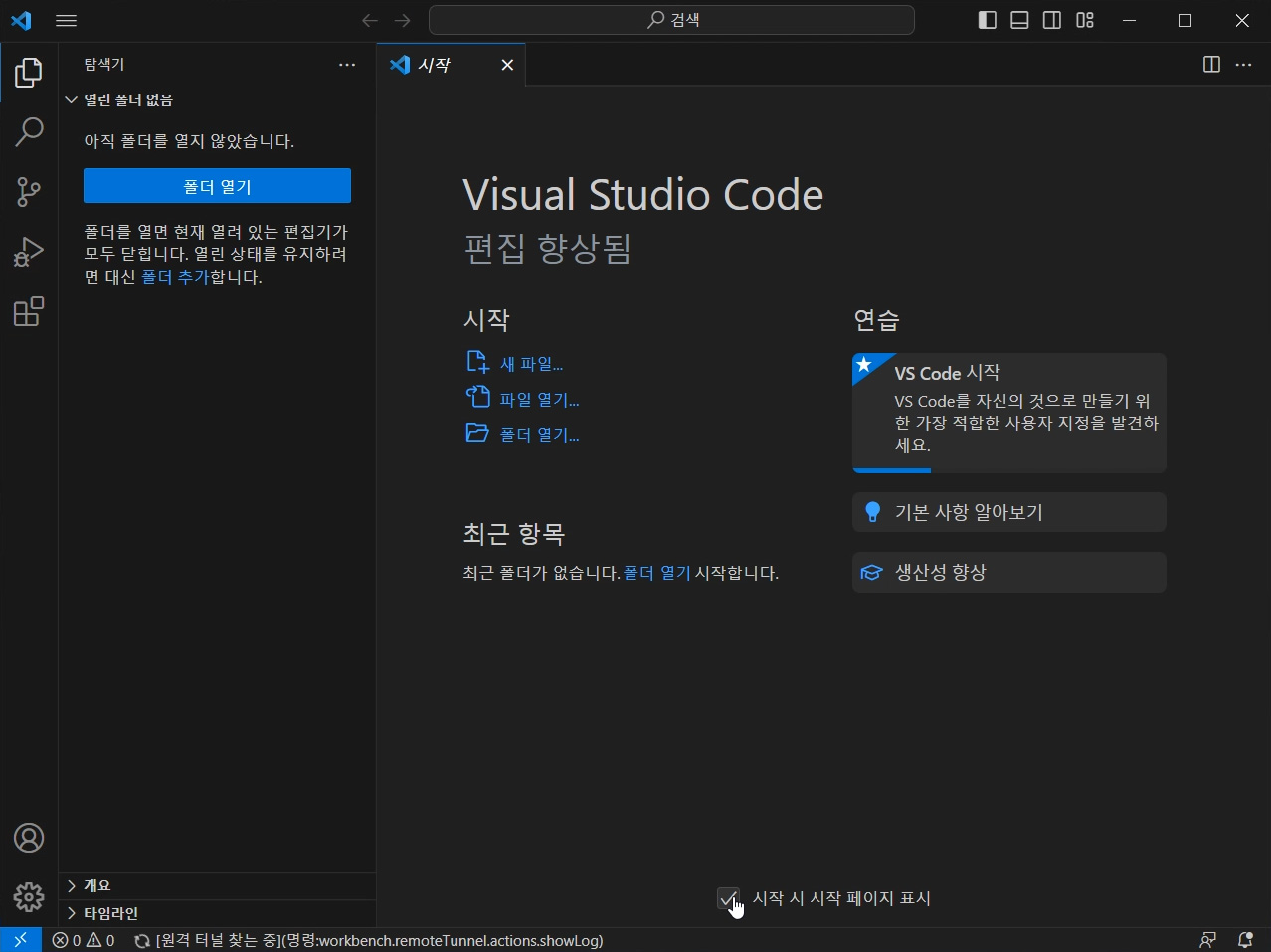Viewport: 1271px width, 952px height.
Task: Open the Extensions view
Action: click(29, 311)
